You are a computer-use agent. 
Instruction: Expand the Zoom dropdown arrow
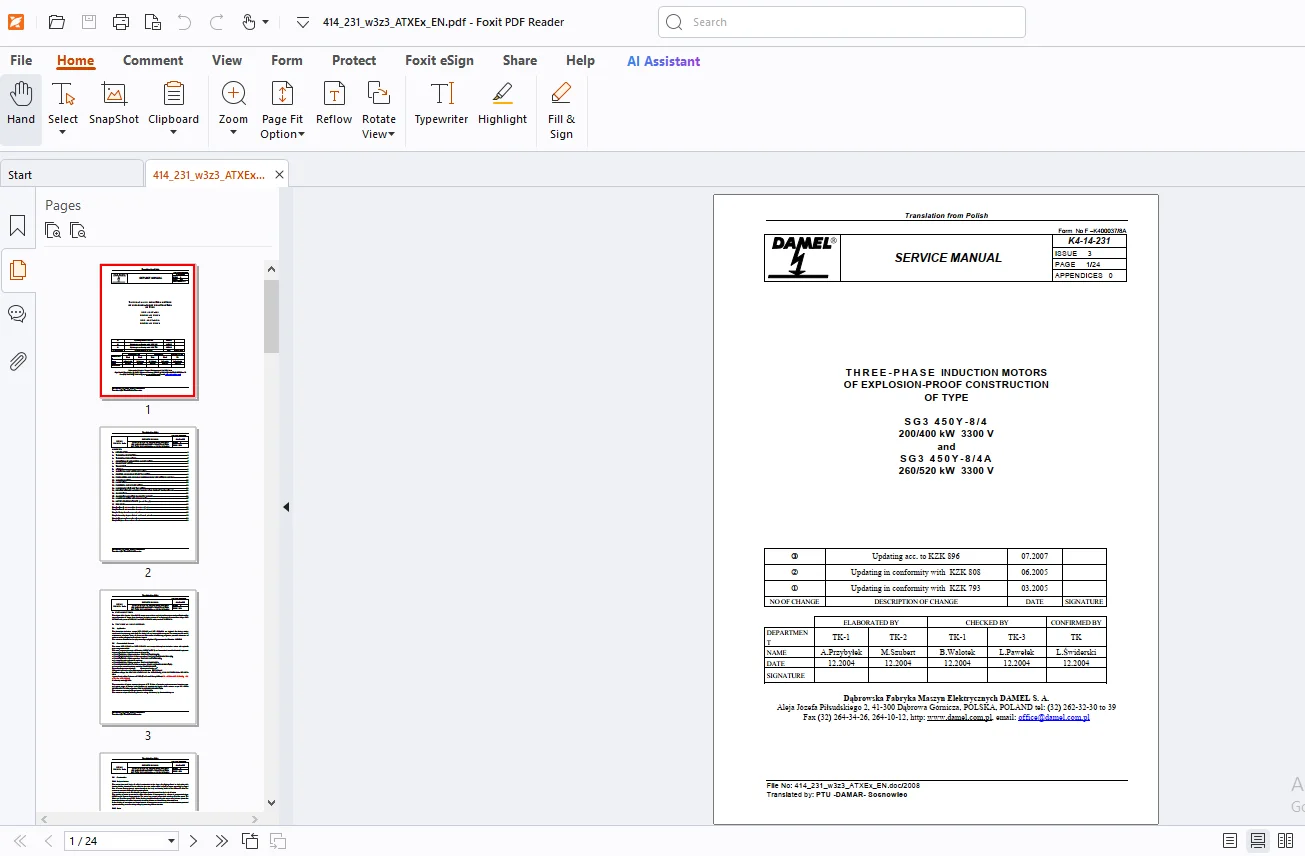[x=234, y=133]
